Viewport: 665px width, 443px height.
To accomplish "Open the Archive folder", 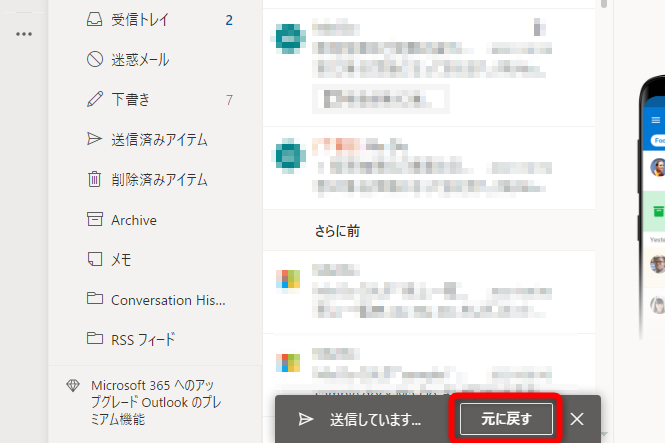I will tap(156, 220).
